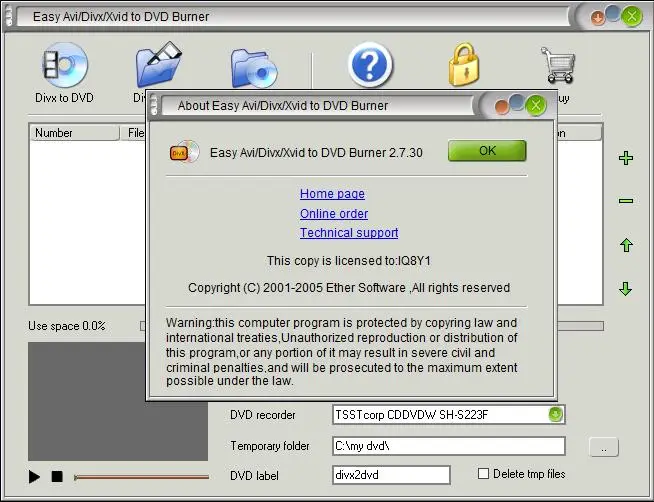Click the gold padlock register icon
Image resolution: width=654 pixels, height=502 pixels.
click(463, 65)
